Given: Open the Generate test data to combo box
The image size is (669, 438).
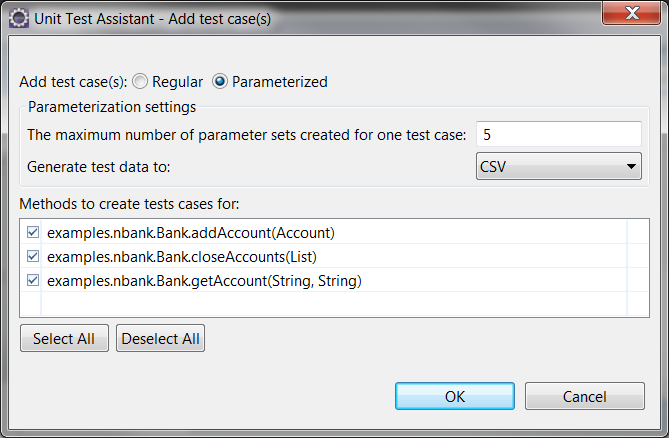Looking at the screenshot, I should click(558, 166).
